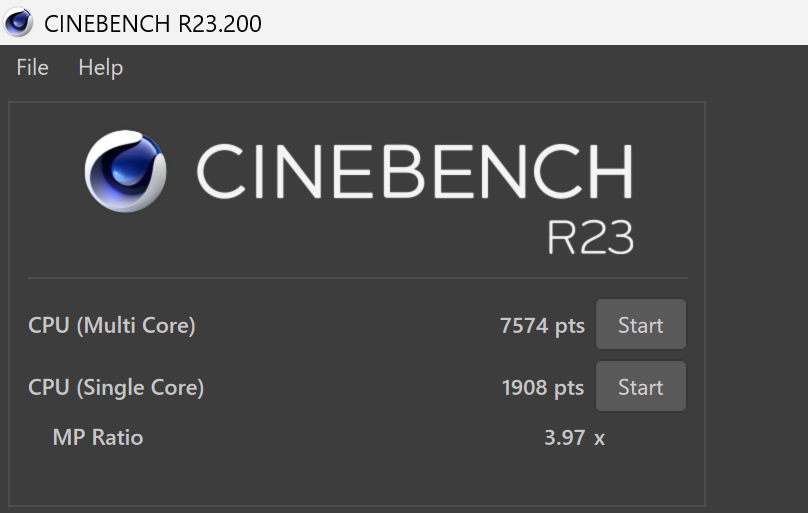Select the MP Ratio label
Viewport: 808px width, 513px height.
click(x=98, y=437)
